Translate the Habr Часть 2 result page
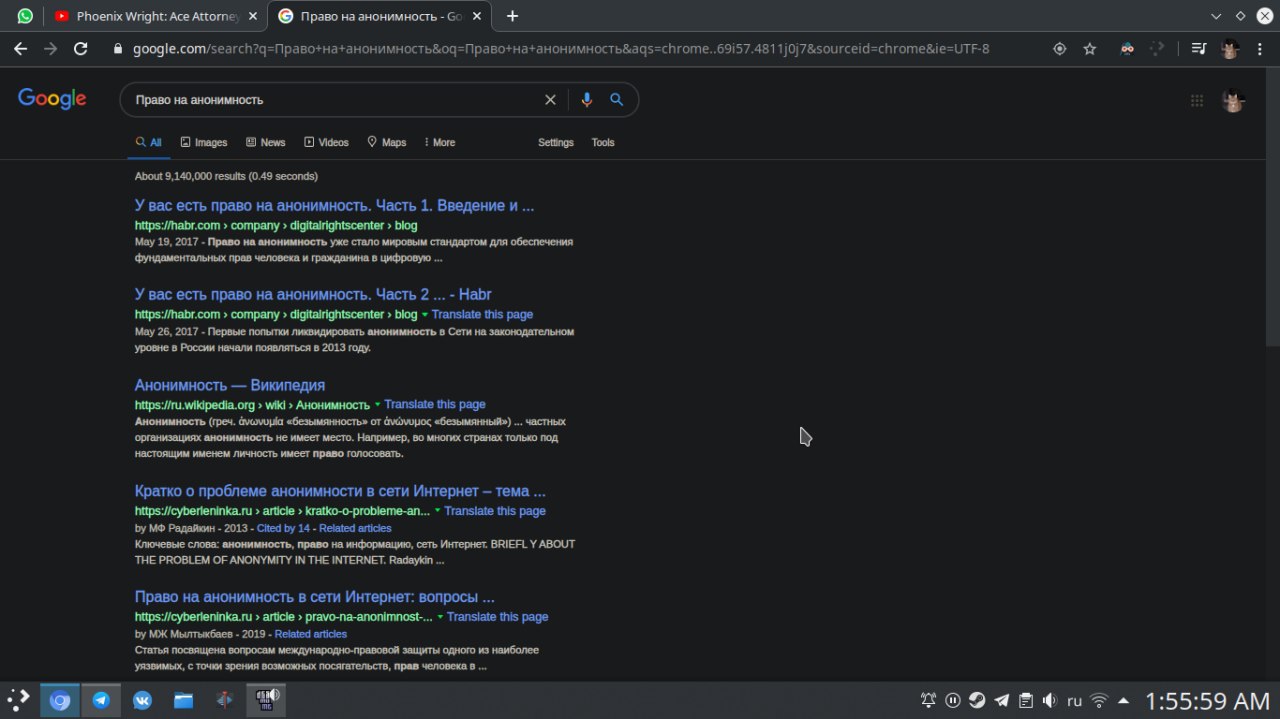This screenshot has width=1280, height=719. [x=482, y=314]
